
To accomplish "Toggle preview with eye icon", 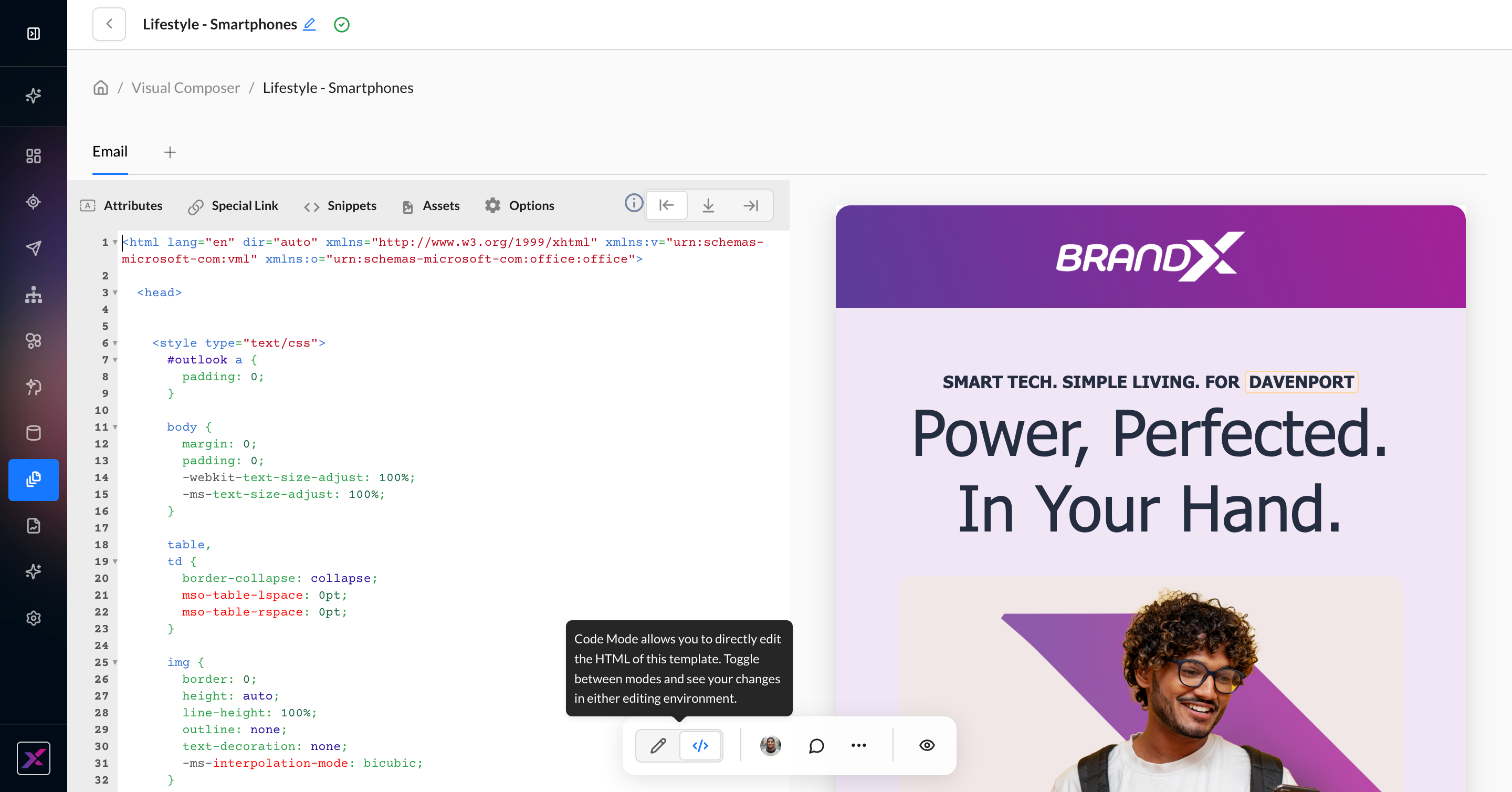I will [927, 746].
